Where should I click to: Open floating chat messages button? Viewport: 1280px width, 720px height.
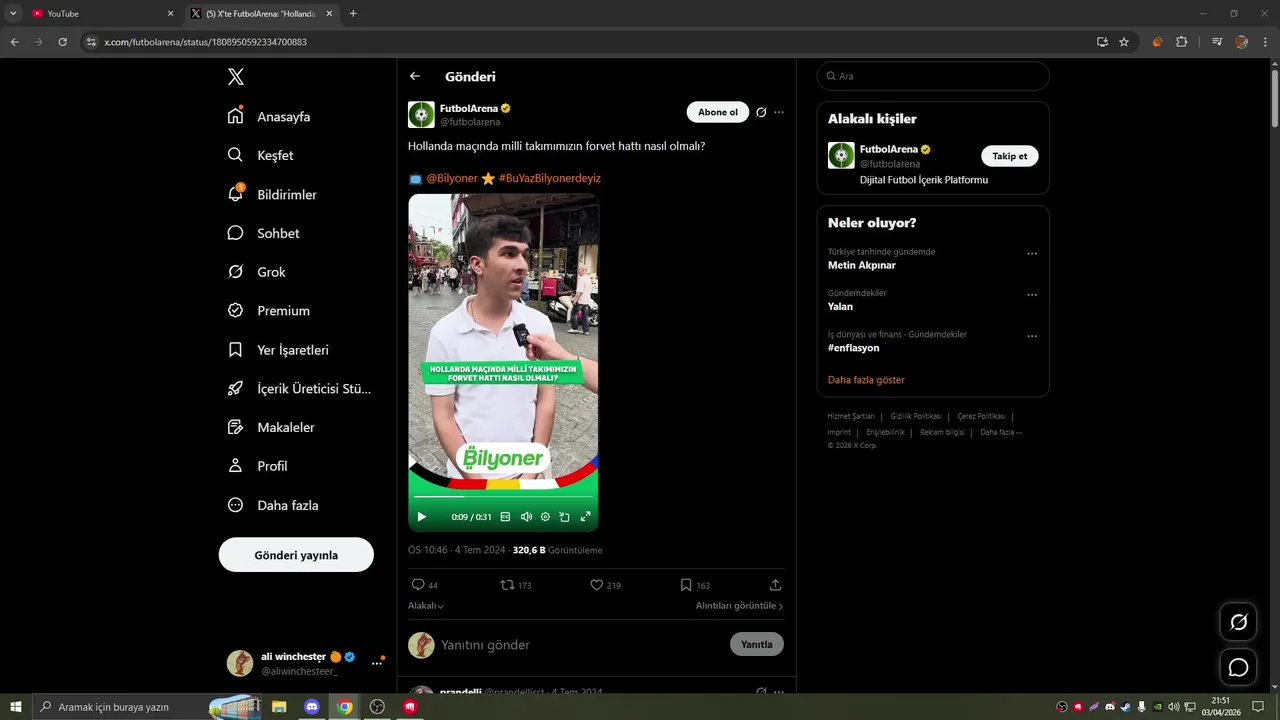pyautogui.click(x=1238, y=667)
